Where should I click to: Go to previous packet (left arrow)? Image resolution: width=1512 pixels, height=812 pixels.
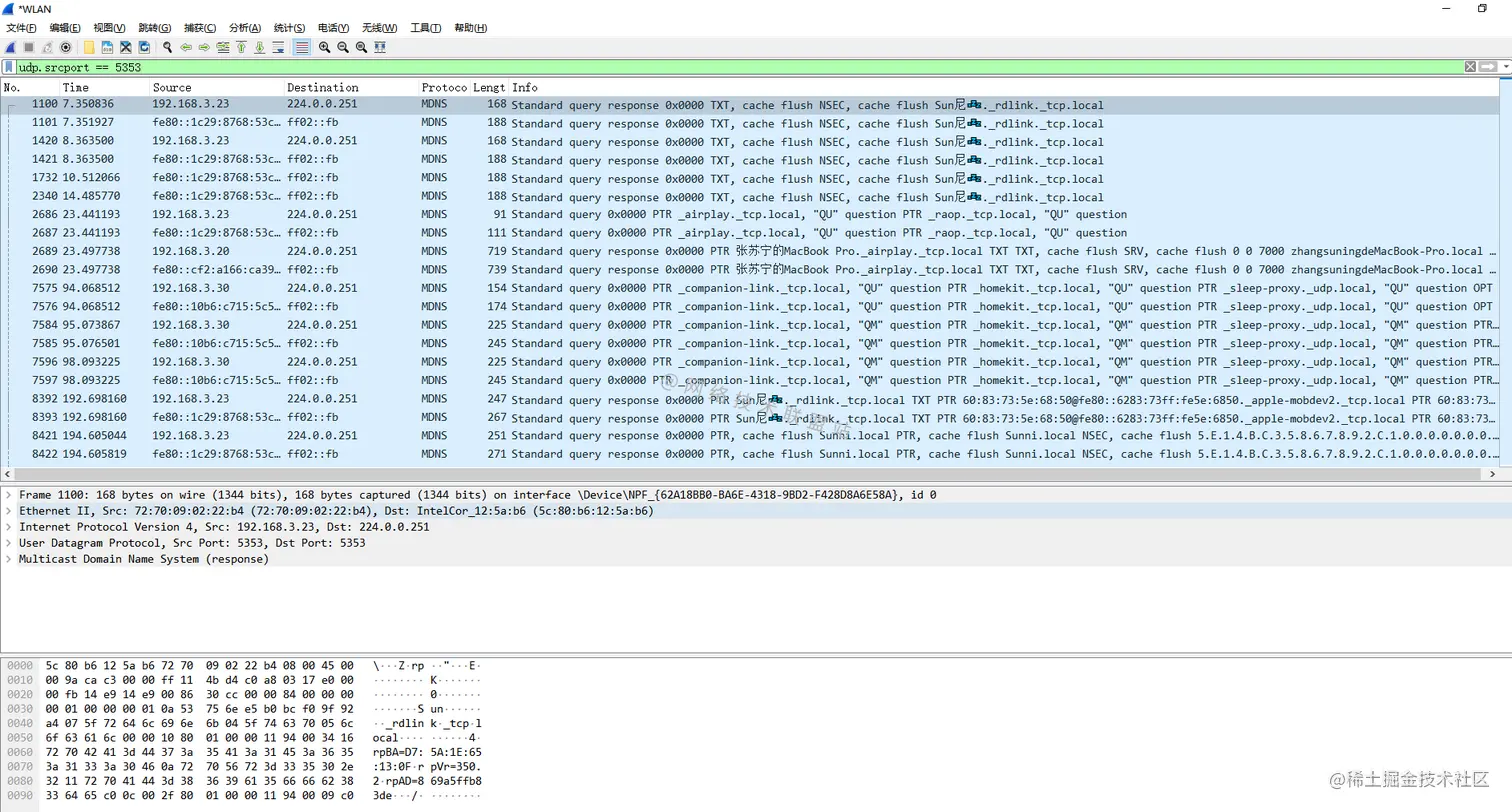pyautogui.click(x=186, y=47)
